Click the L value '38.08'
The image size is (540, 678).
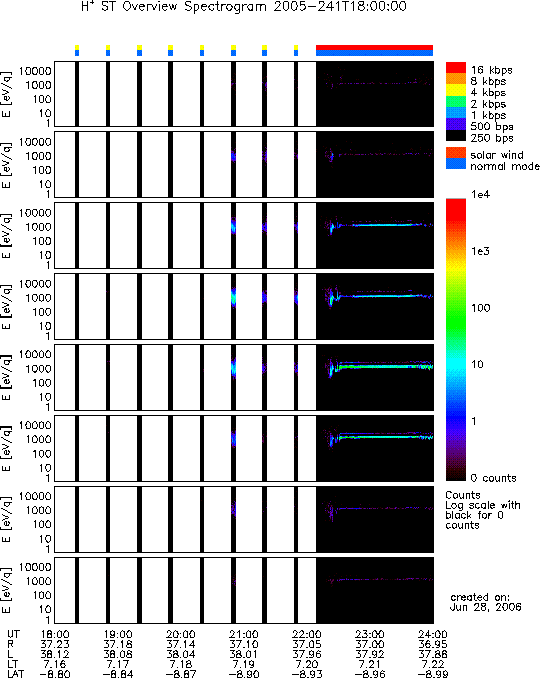coord(118,654)
